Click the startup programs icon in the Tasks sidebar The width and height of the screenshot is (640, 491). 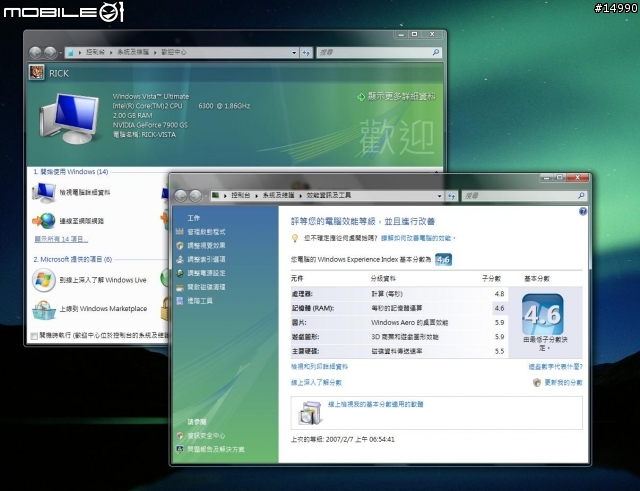point(180,232)
